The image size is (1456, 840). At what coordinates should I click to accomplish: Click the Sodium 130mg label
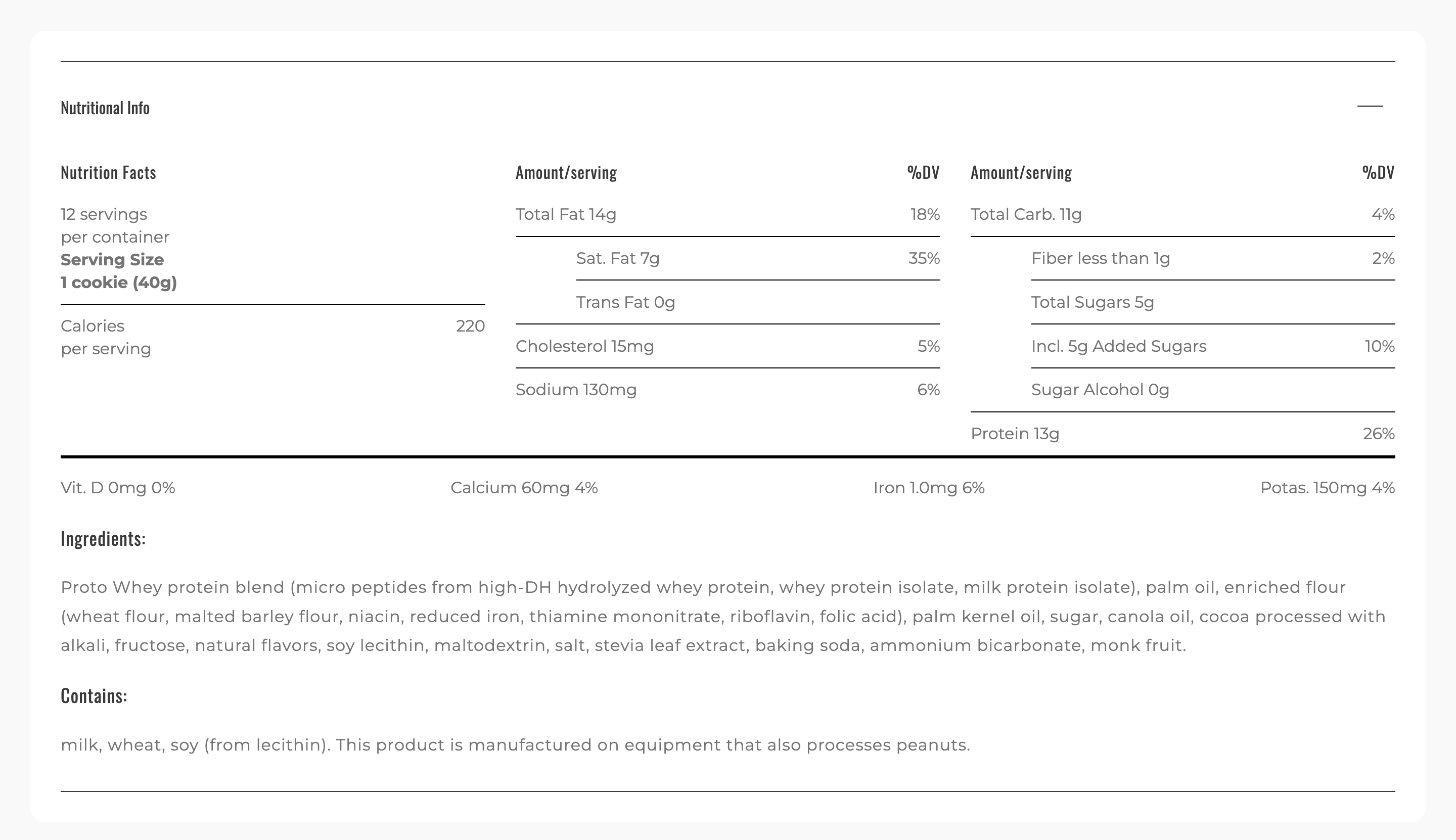coord(576,390)
